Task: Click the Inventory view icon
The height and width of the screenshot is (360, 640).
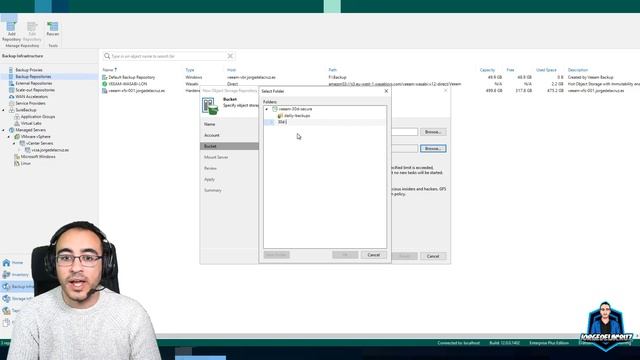Action: coord(6,275)
